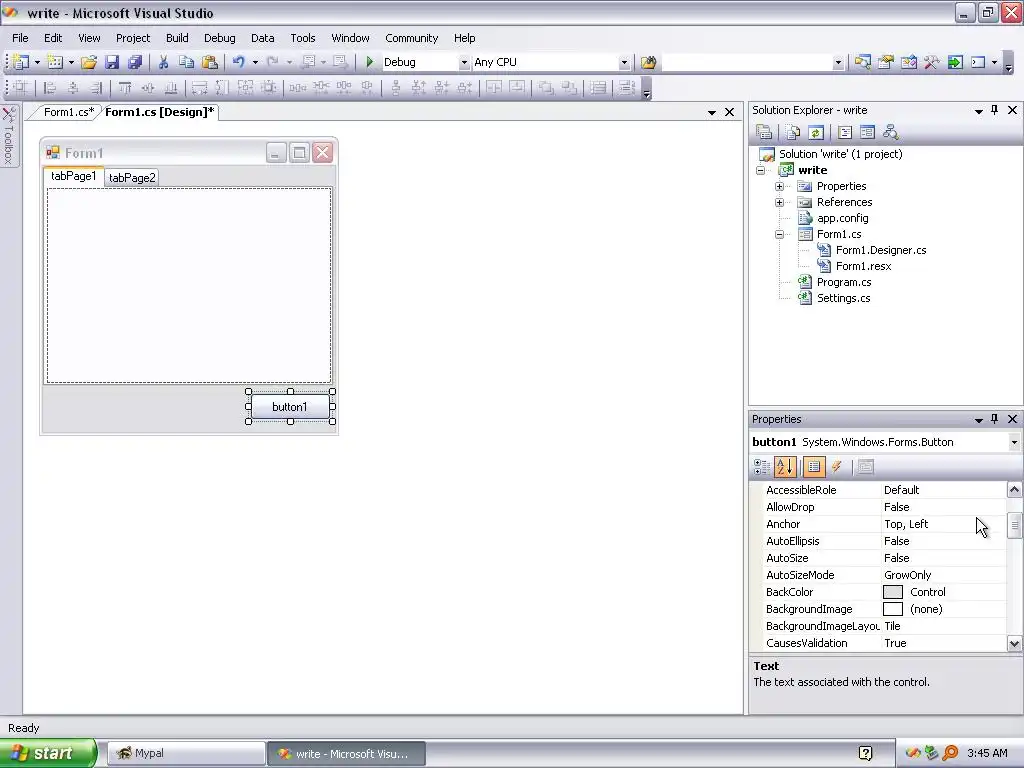Open the button1 object selector dropdown
Viewport: 1024px width, 768px height.
coord(1014,442)
